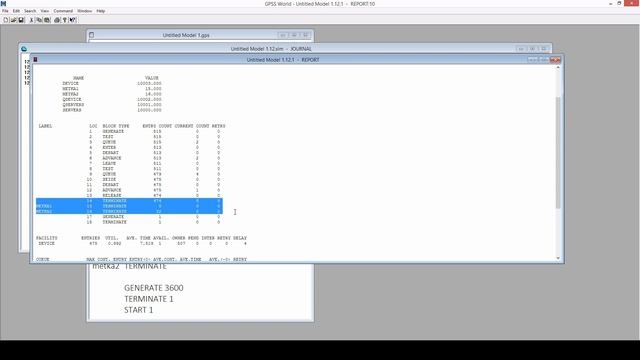Click the 'BLOCK TYPE' column header in report
Viewport: 640px width, 360px height.
pos(116,126)
